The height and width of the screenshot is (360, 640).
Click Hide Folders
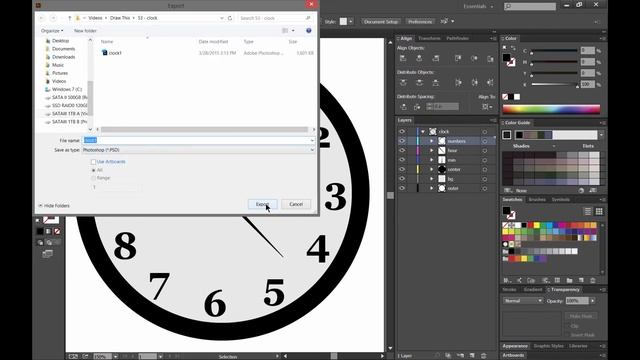pos(54,206)
